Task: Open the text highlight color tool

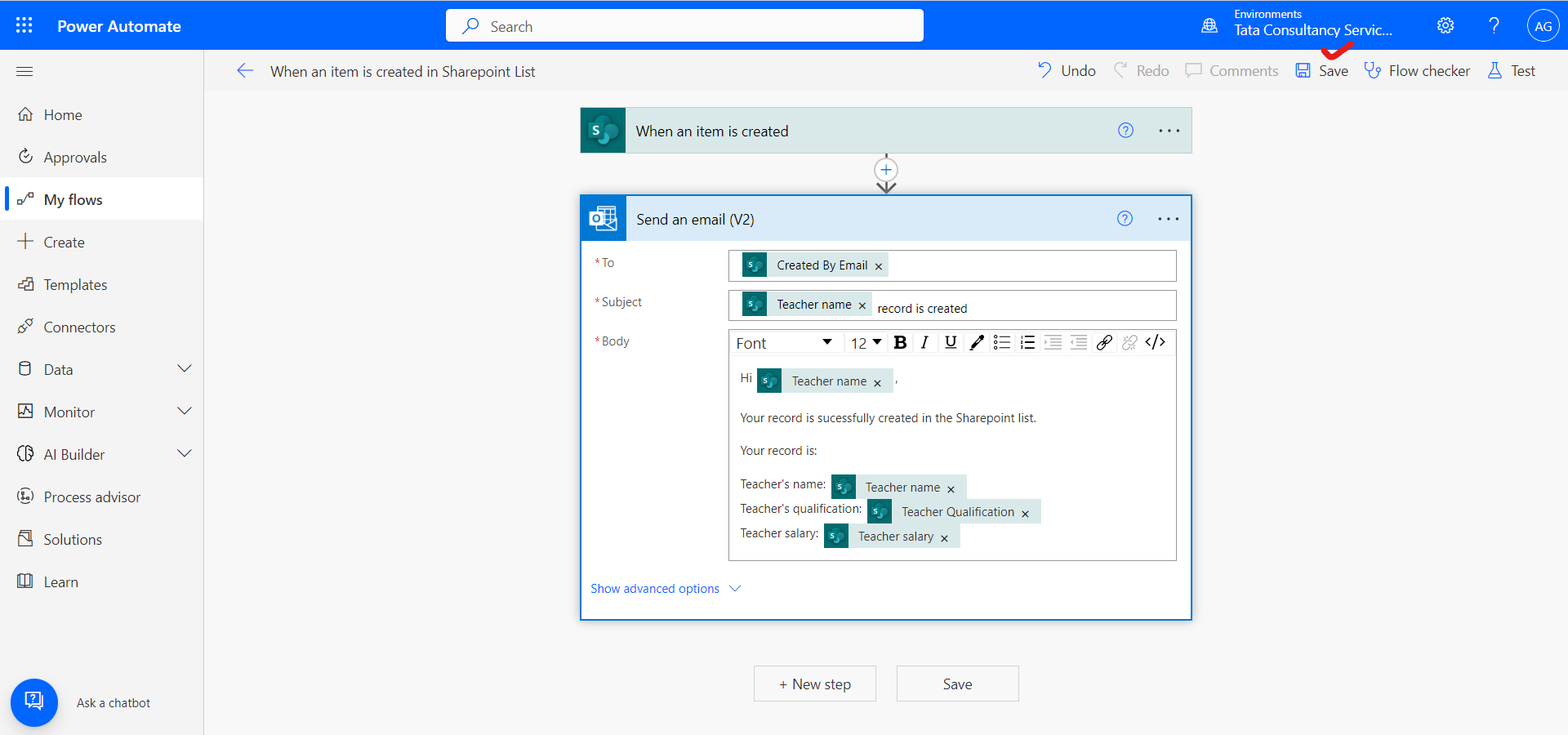Action: click(x=975, y=342)
